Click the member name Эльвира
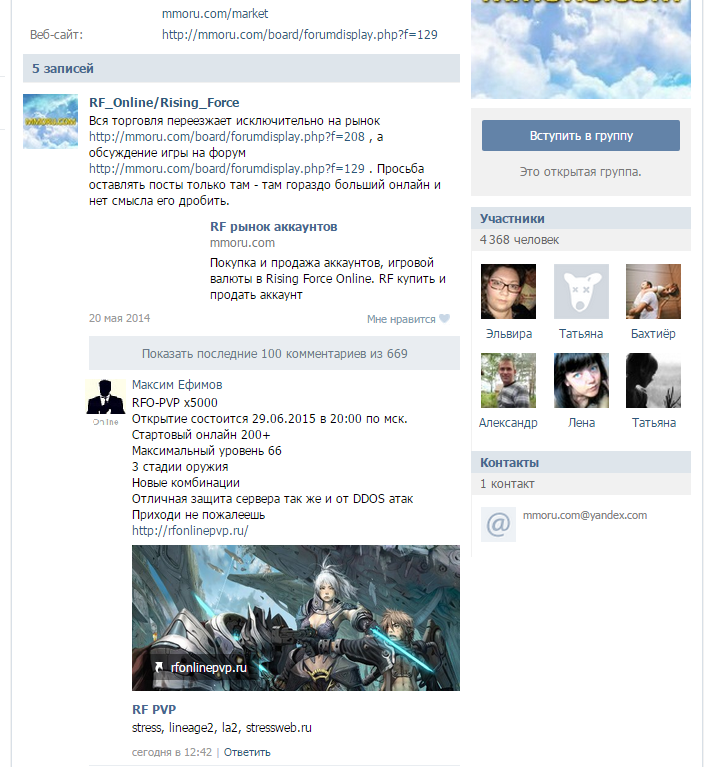Screen dimensions: 713x767 click(509, 334)
